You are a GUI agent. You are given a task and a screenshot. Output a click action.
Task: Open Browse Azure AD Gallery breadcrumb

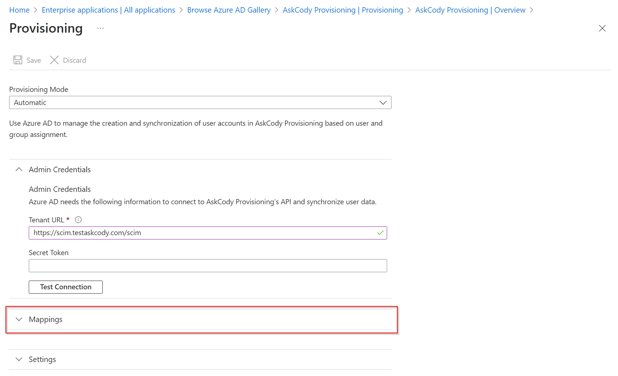point(229,10)
